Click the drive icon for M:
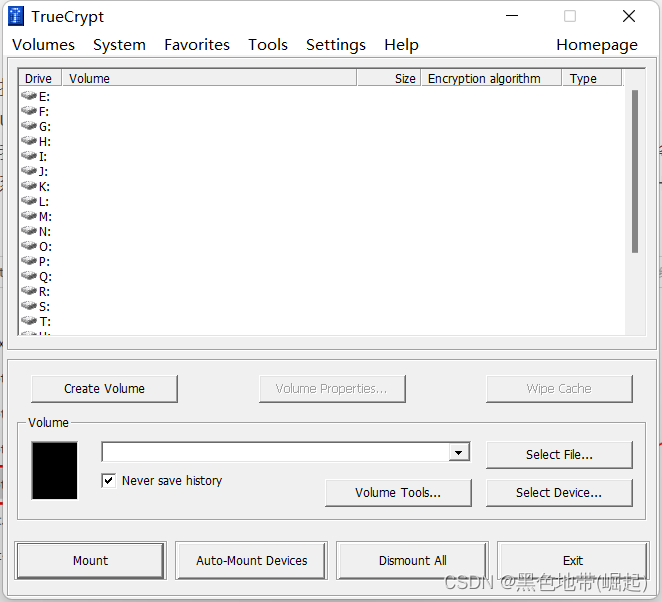Viewport: 662px width, 602px height. click(29, 216)
